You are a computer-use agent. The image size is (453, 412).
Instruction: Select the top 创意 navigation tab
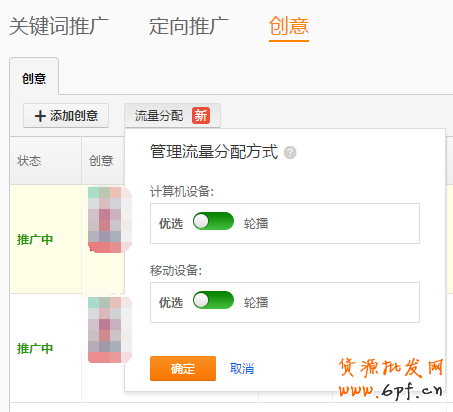click(289, 26)
